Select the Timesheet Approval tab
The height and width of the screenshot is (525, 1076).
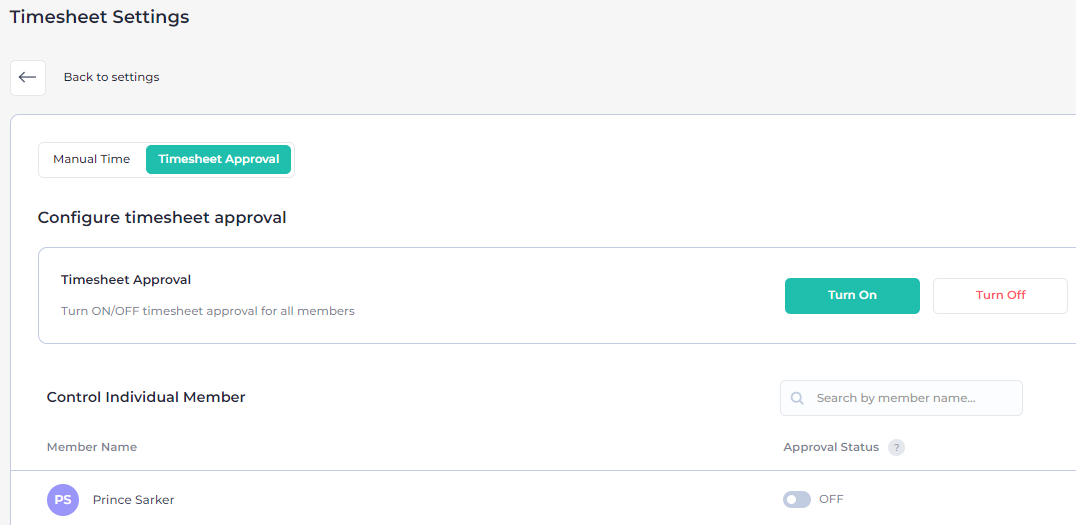[219, 159]
